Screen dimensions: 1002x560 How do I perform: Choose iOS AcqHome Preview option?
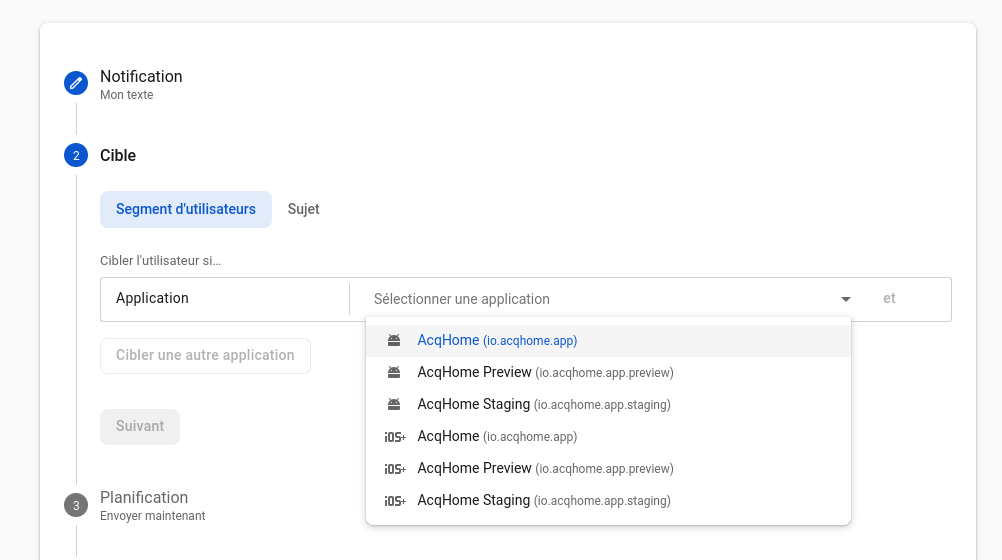pos(608,469)
